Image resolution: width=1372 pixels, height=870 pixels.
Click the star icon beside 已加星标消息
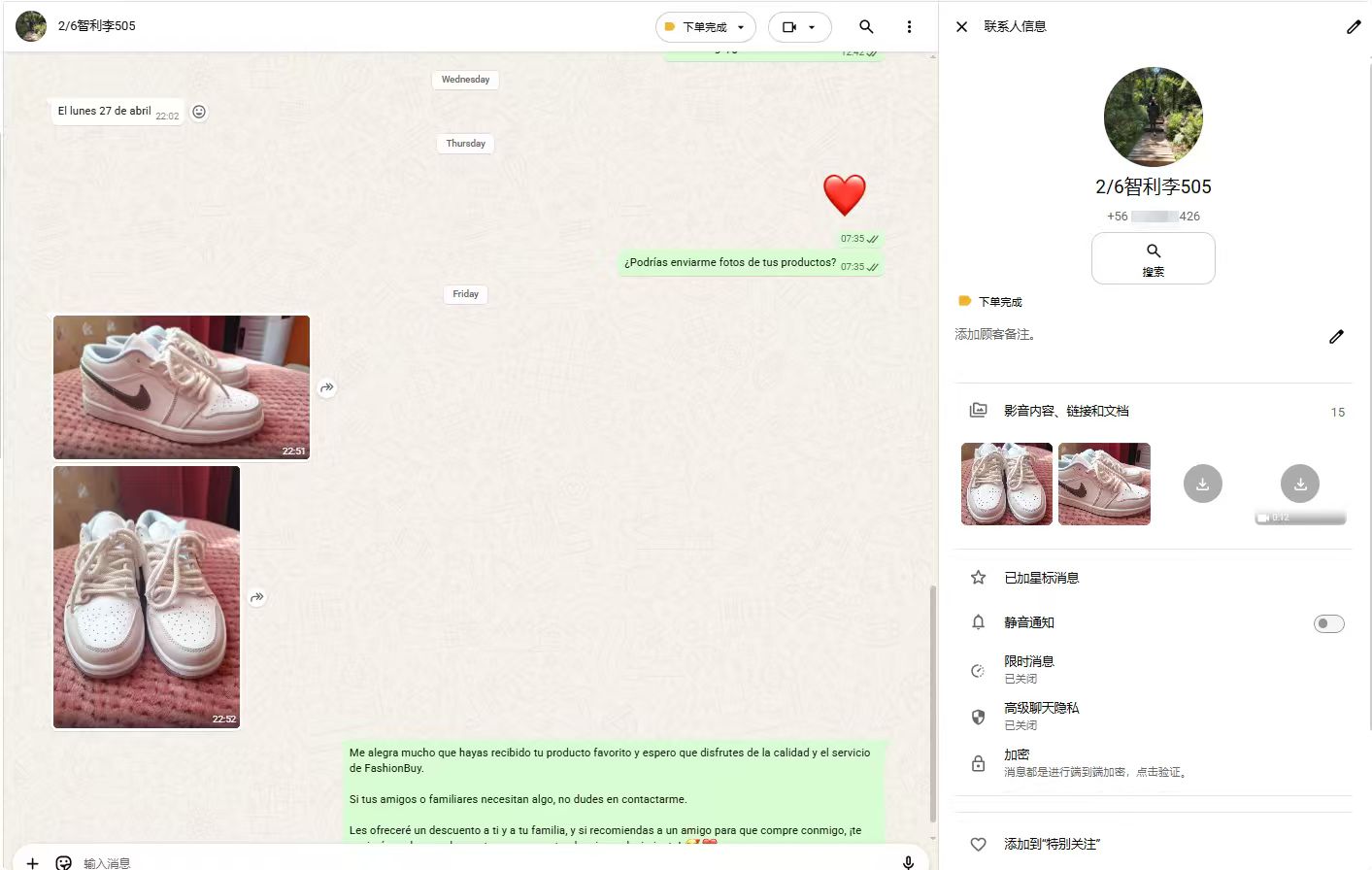pos(978,578)
